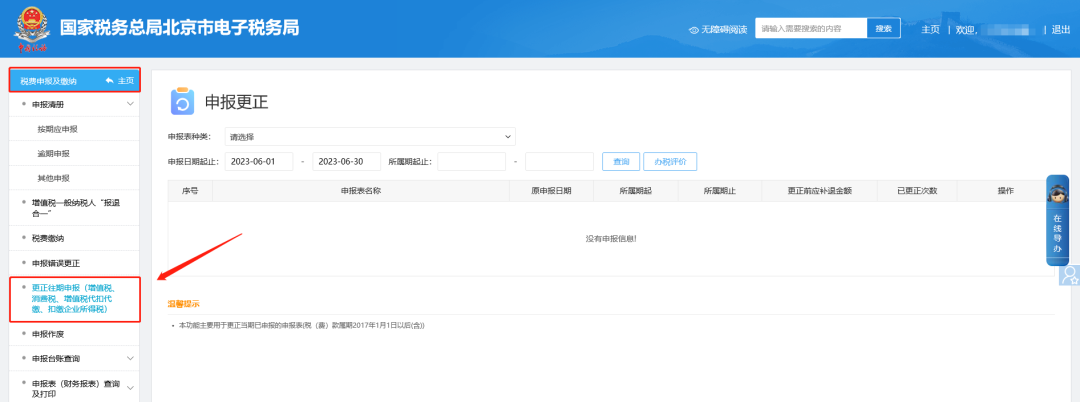
Task: Expand the 申报台账查询 menu section
Action: tap(130, 358)
